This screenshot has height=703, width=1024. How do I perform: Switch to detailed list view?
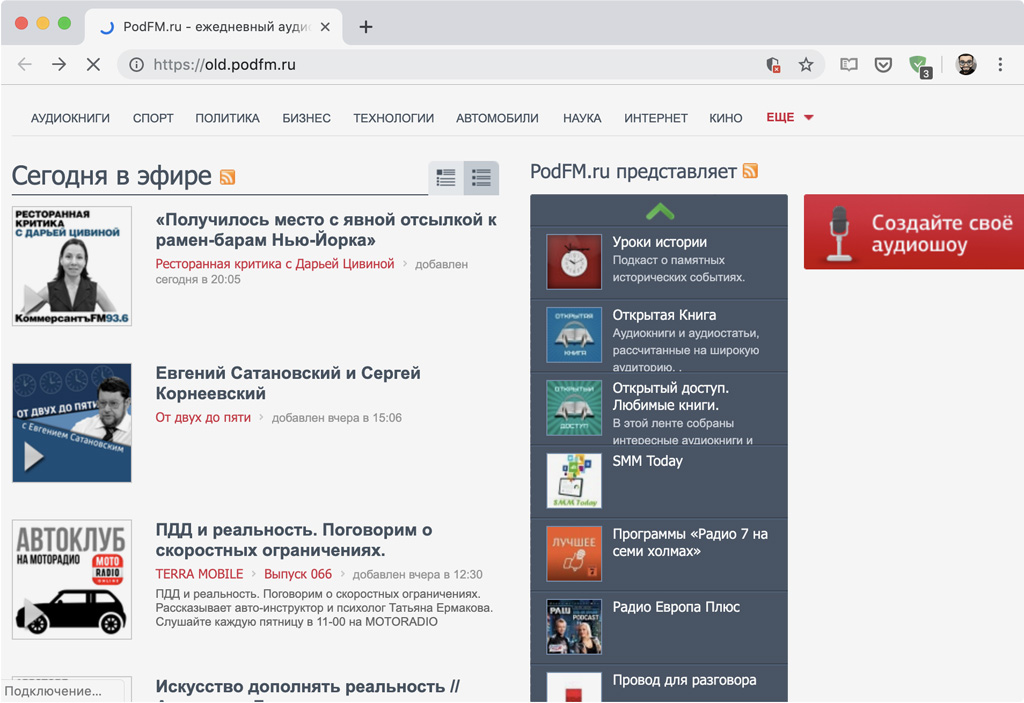point(481,178)
